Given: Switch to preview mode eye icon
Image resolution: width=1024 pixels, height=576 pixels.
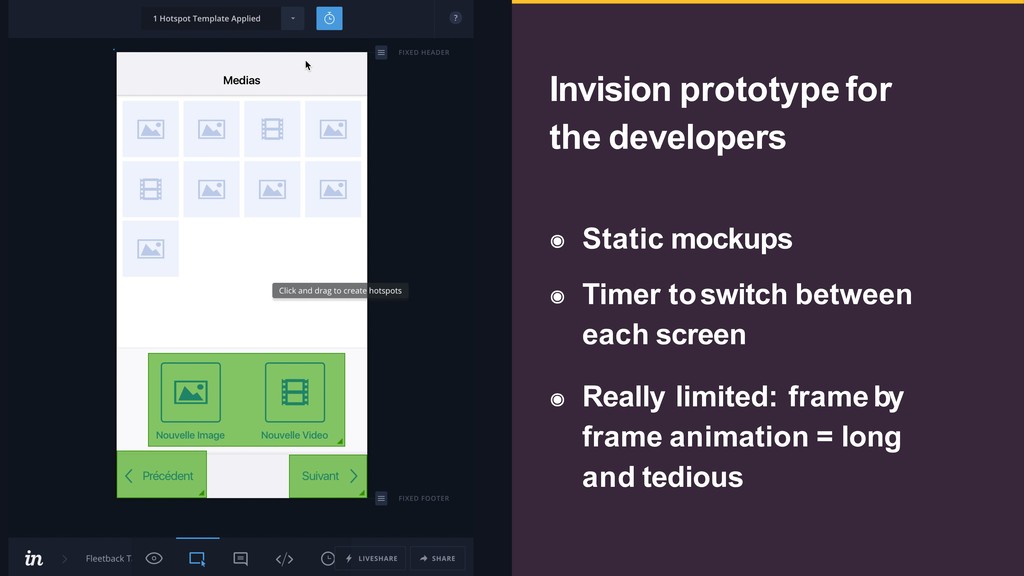Looking at the screenshot, I should [154, 558].
